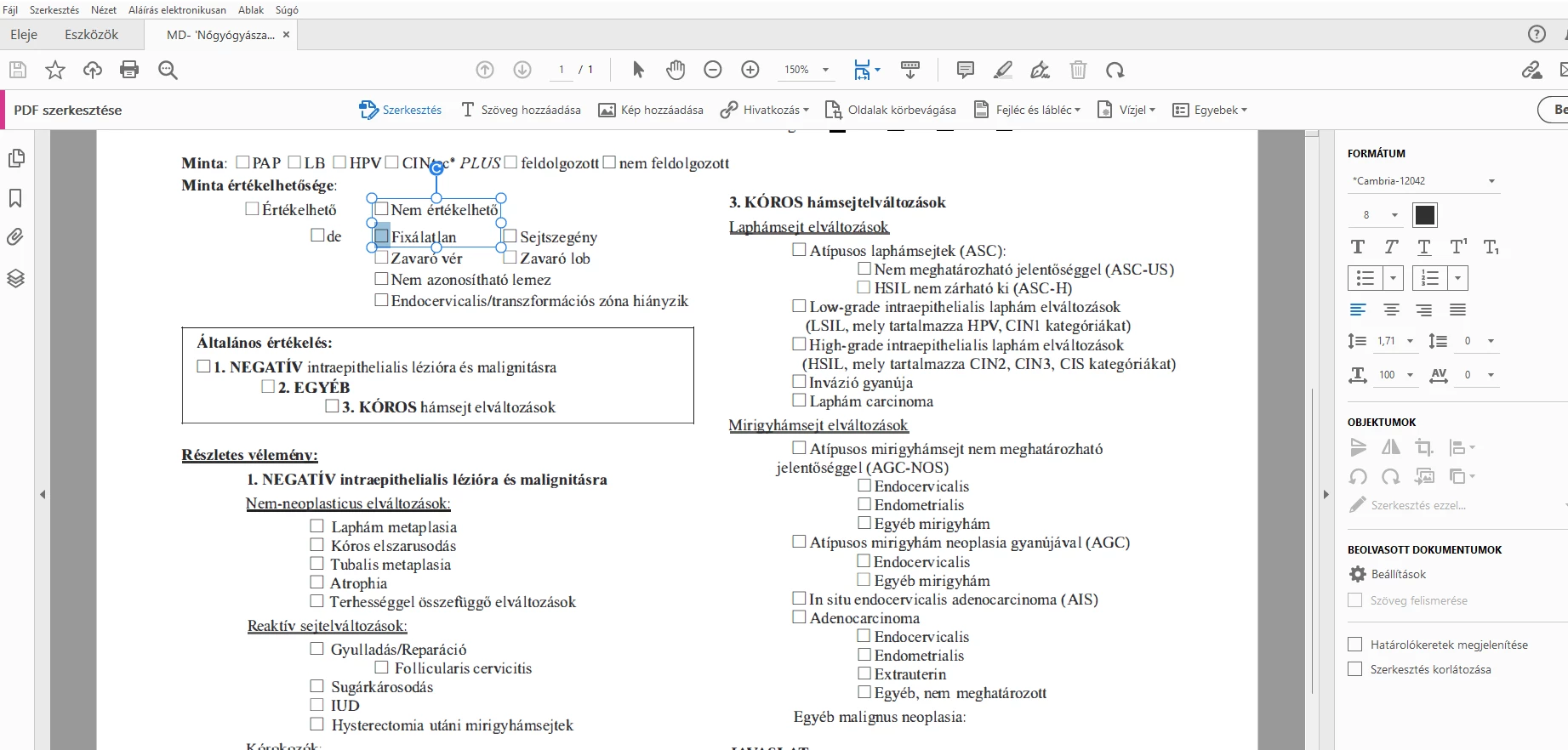Enable Szerkesztés korlátozása checkbox
The image size is (1568, 750).
point(1355,669)
